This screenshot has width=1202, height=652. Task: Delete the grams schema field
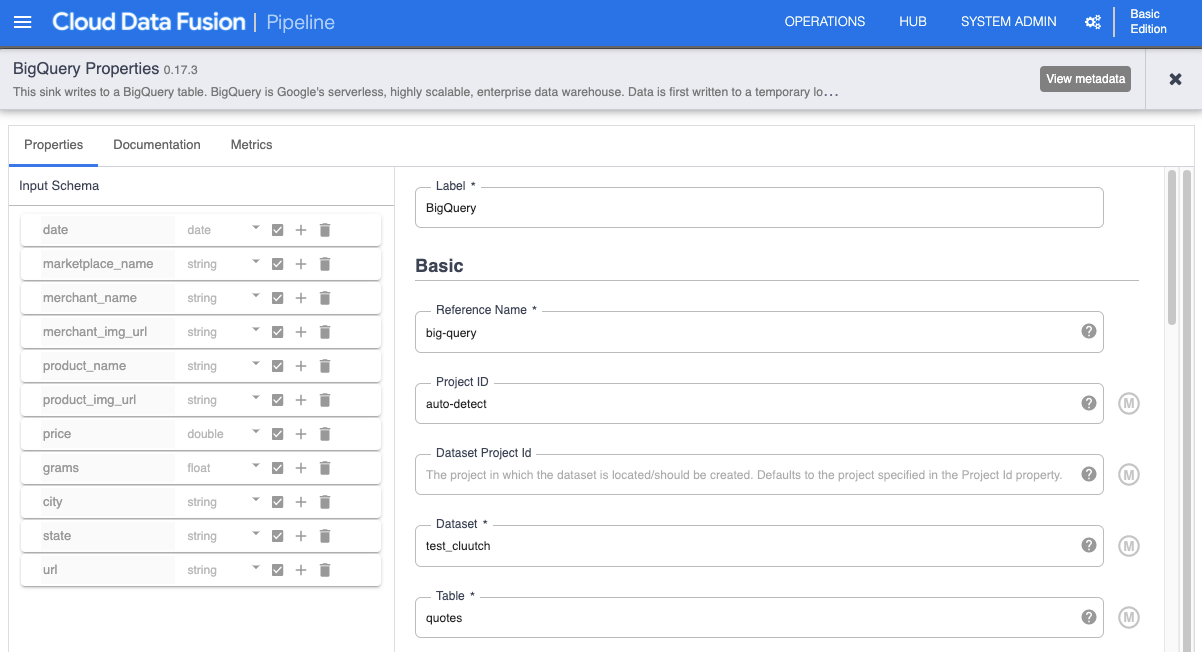click(324, 468)
